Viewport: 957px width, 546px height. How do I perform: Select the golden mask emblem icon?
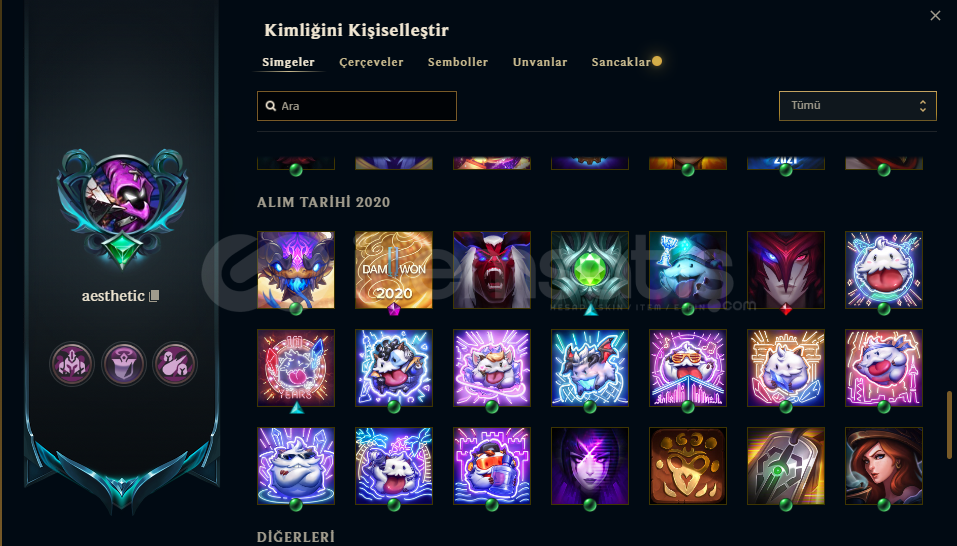(688, 466)
